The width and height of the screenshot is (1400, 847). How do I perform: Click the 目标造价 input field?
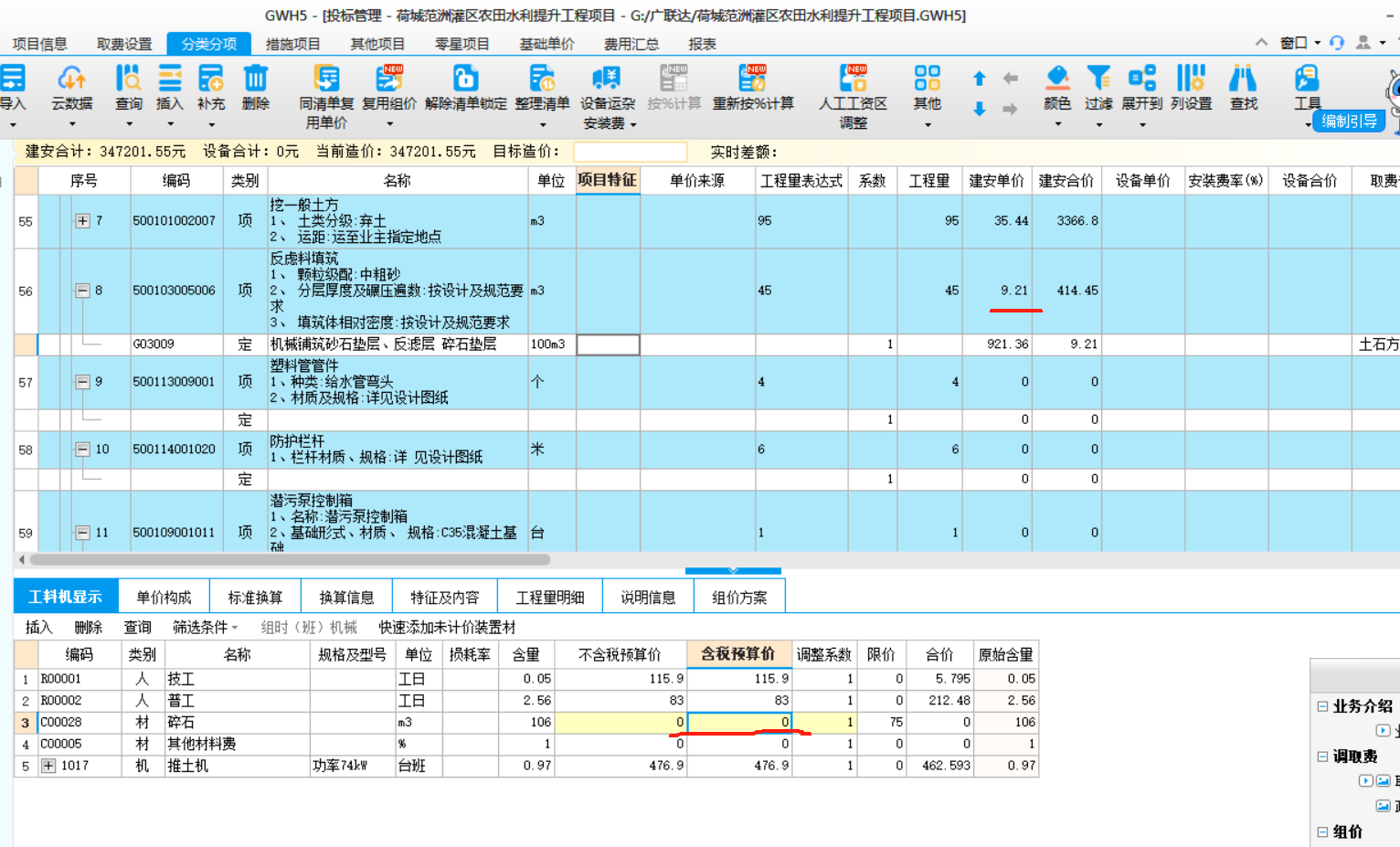click(x=630, y=152)
